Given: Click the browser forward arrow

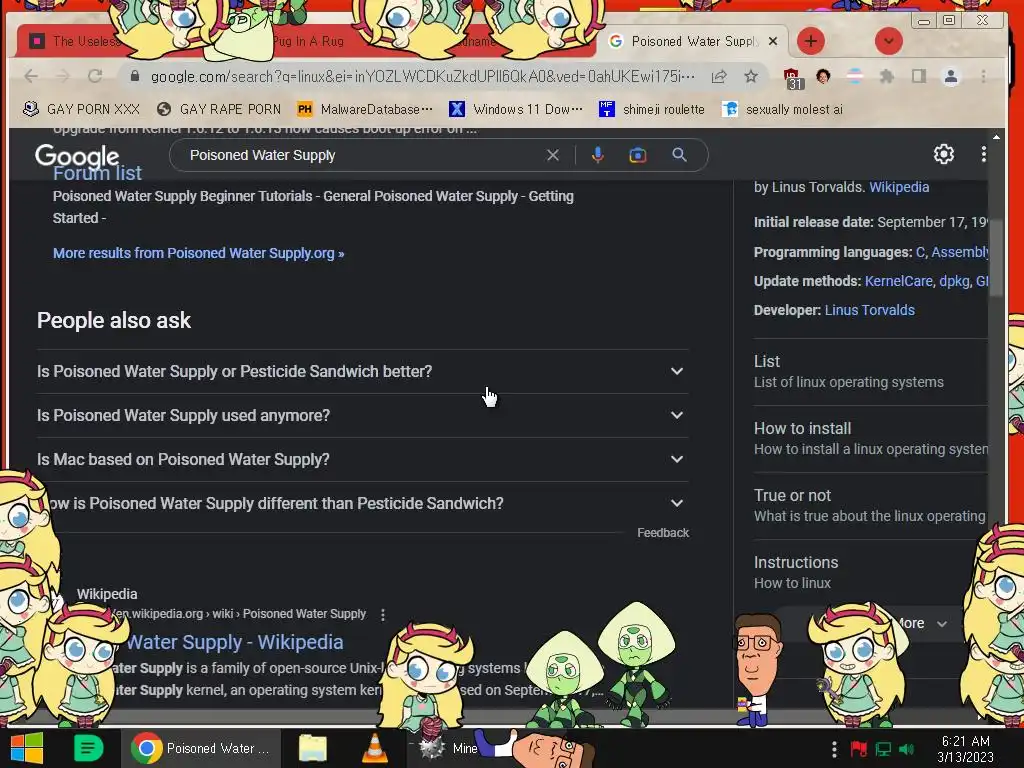Looking at the screenshot, I should [x=63, y=76].
